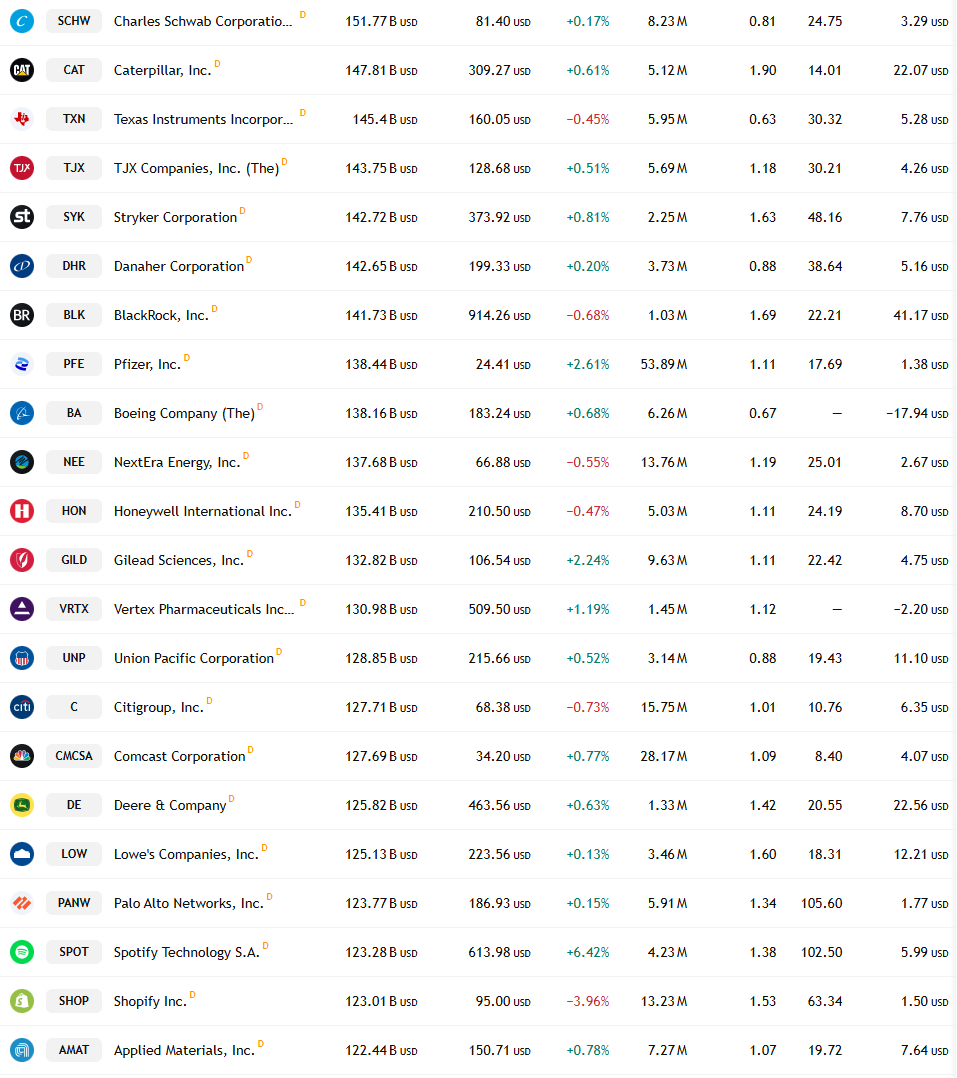957x1078 pixels.
Task: Open Charles Schwab Corporation company link
Action: click(x=203, y=21)
